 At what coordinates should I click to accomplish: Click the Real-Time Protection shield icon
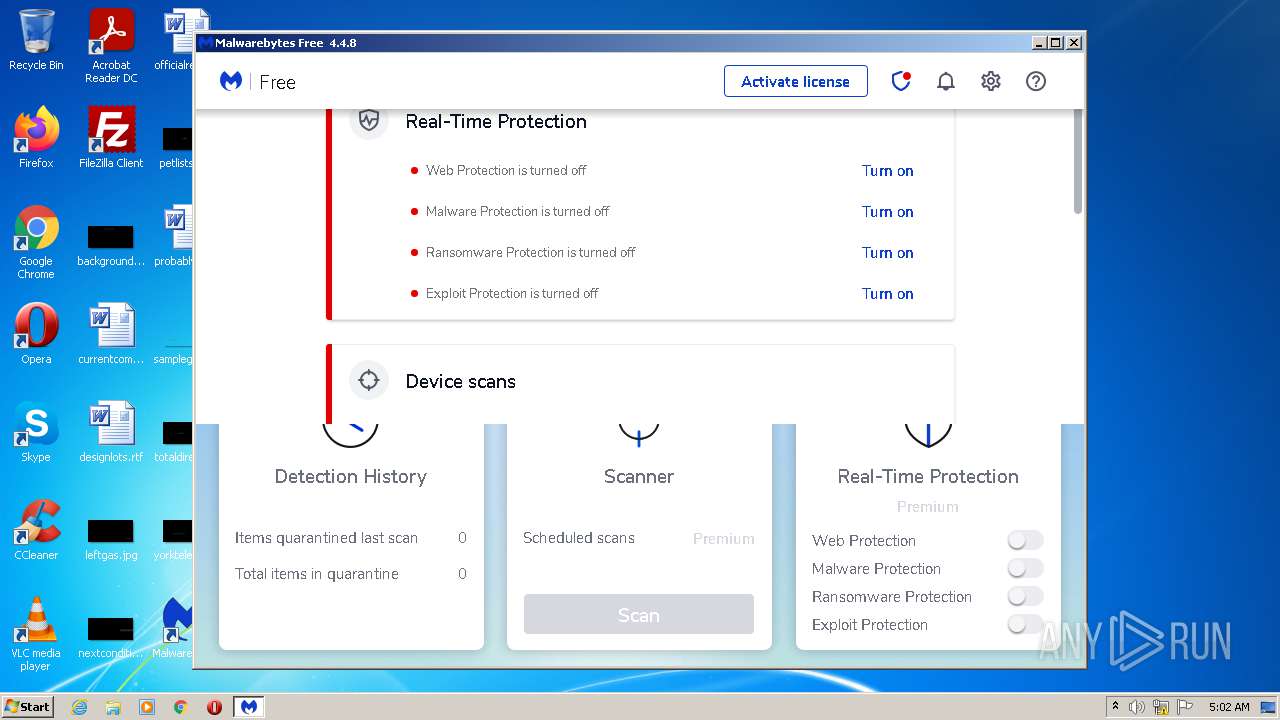point(369,121)
